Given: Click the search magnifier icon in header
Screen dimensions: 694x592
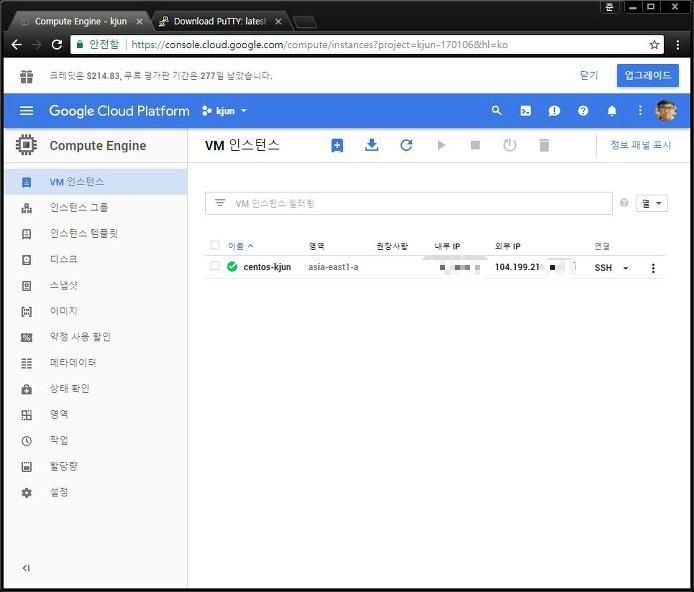Looking at the screenshot, I should [x=497, y=111].
